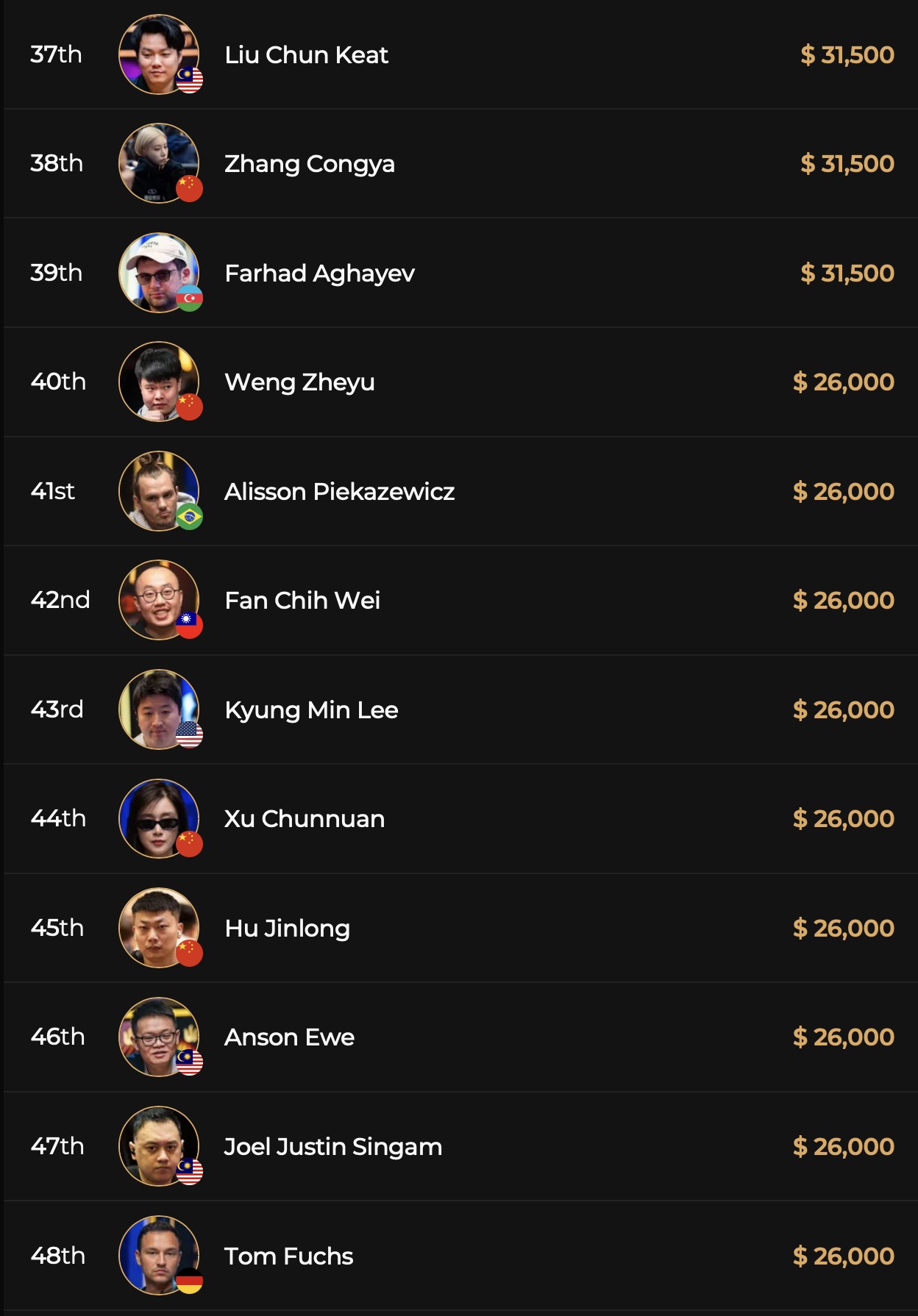Select Joel Justin Singam's name
The width and height of the screenshot is (918, 1316).
[332, 1147]
